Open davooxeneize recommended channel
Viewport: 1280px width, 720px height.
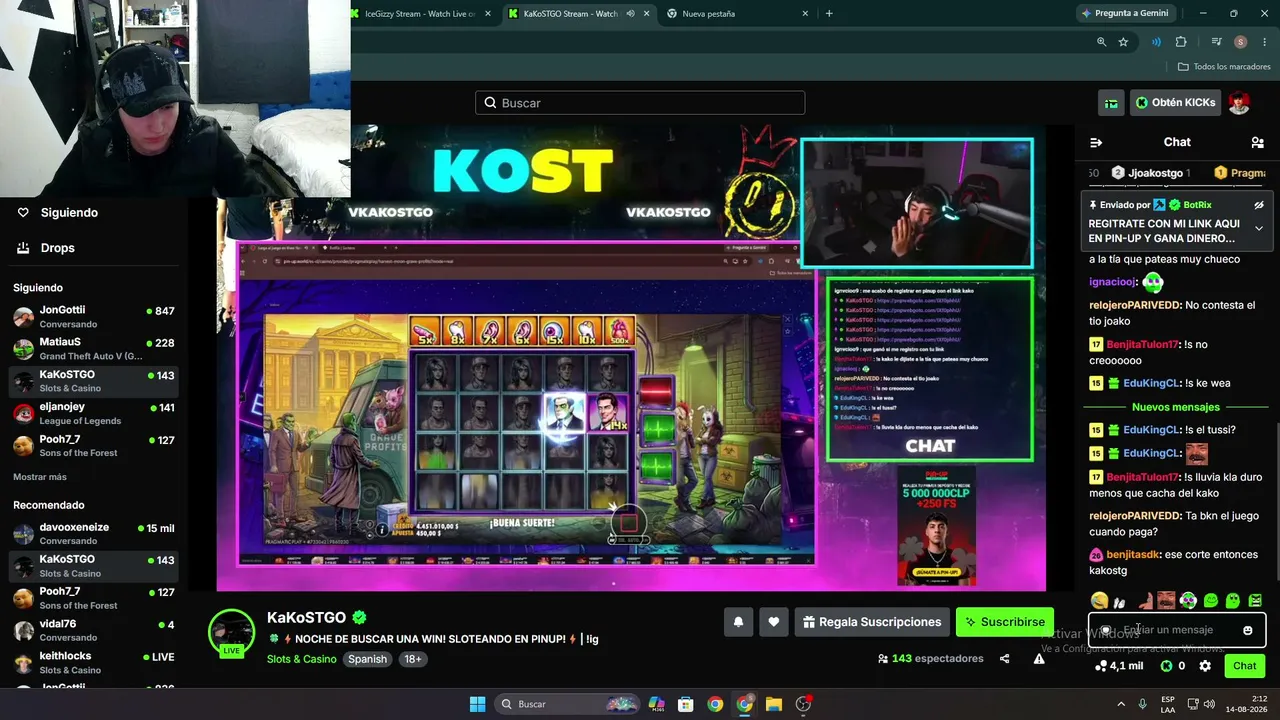pyautogui.click(x=93, y=534)
